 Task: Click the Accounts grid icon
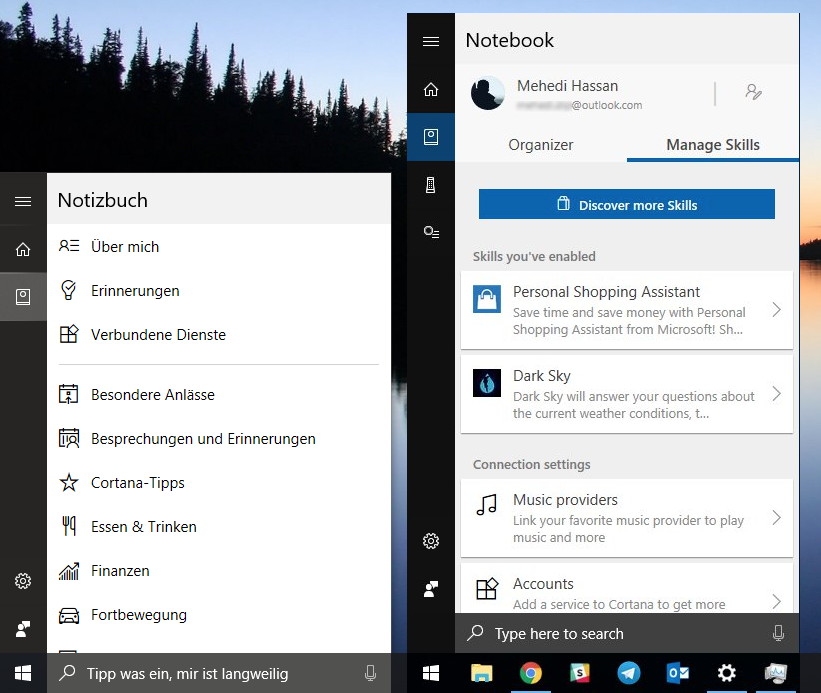click(487, 589)
